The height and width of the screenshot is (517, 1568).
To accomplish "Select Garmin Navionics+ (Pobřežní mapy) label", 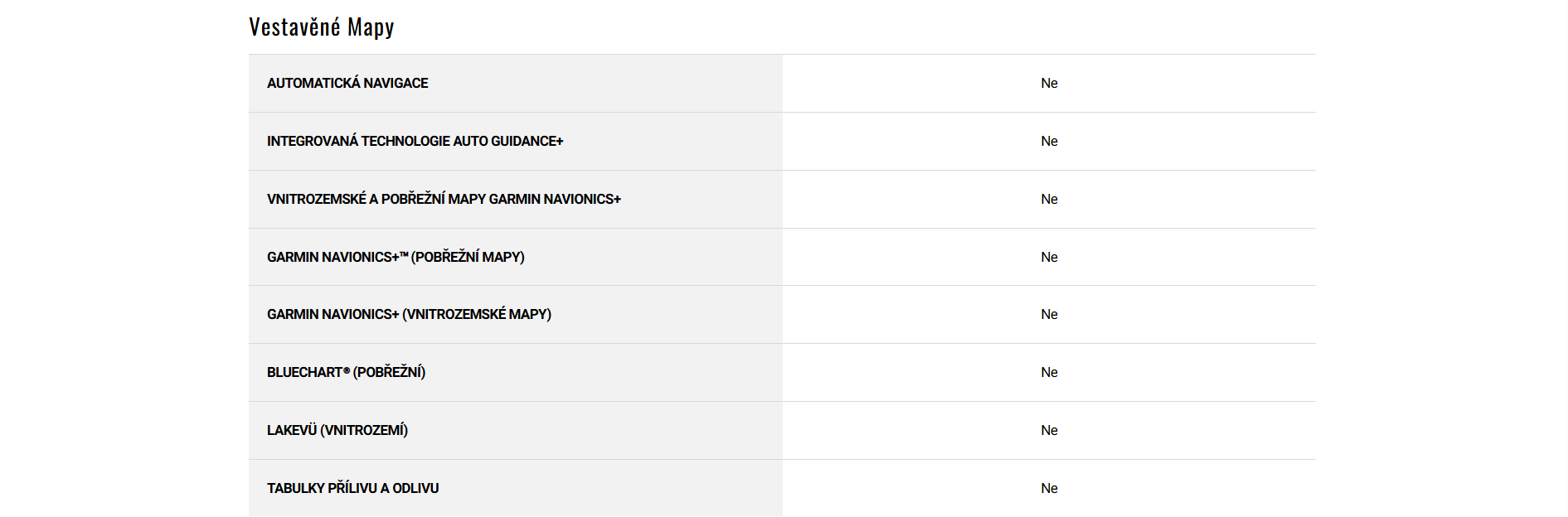I will tap(396, 257).
